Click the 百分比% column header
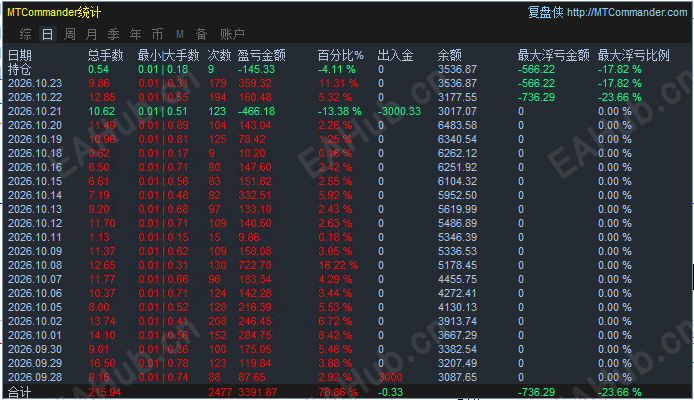 pos(340,55)
